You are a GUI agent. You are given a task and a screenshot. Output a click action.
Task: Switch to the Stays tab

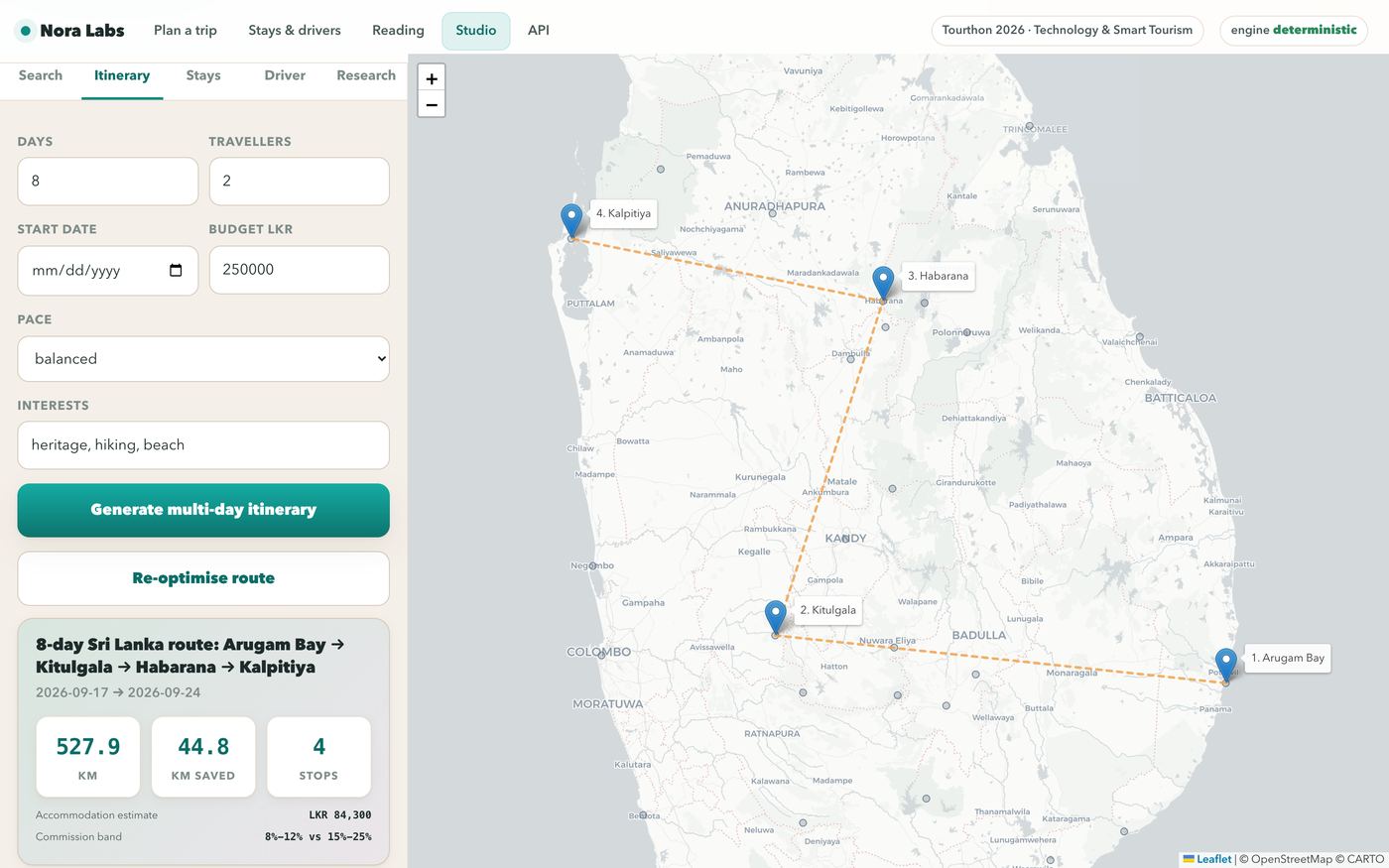coord(203,75)
